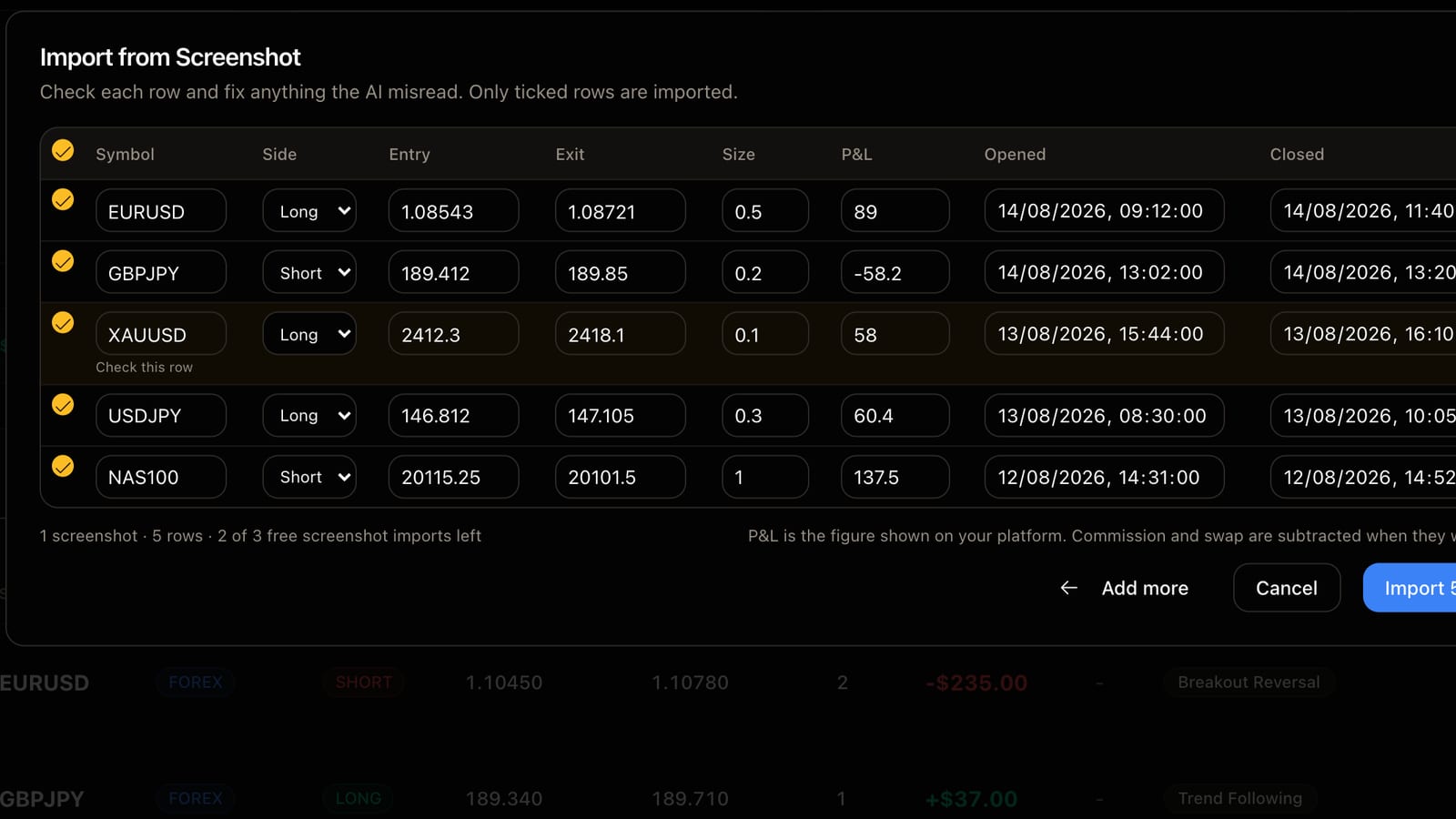Edit the NAS100 exit price 20101.5
Screen dimensions: 1456x819
621,477
